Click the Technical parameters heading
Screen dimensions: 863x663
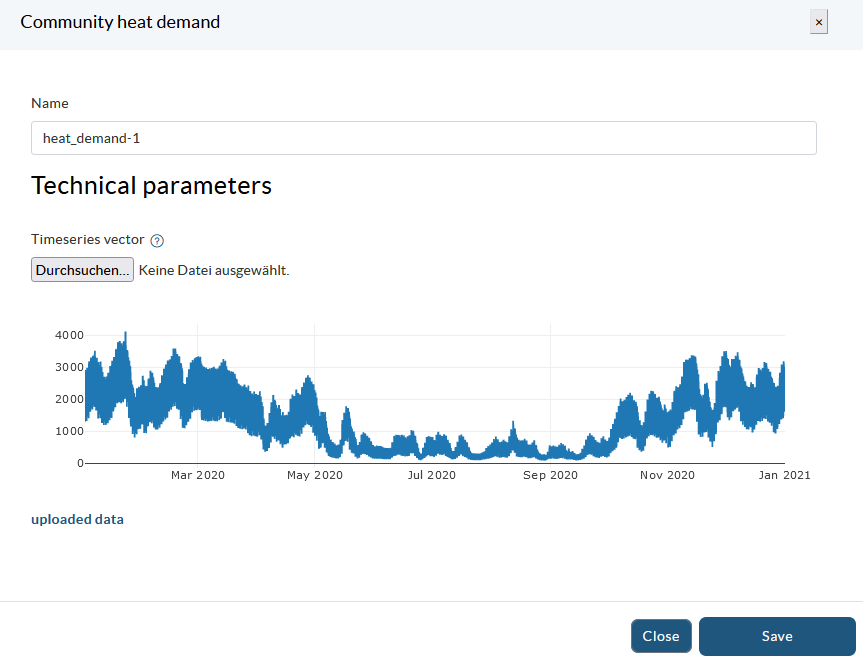click(x=151, y=186)
